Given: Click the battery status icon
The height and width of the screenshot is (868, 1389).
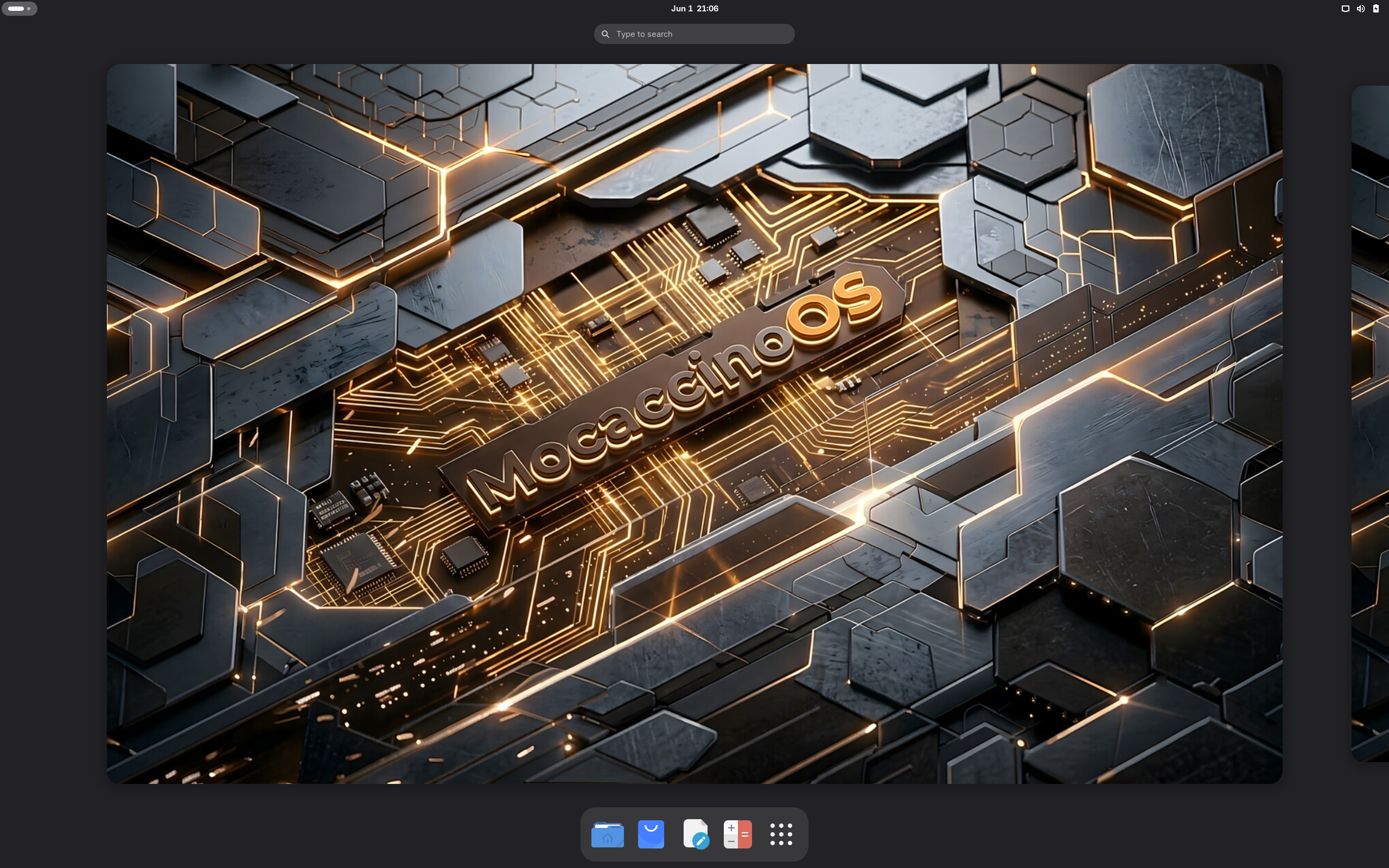Looking at the screenshot, I should (1376, 9).
